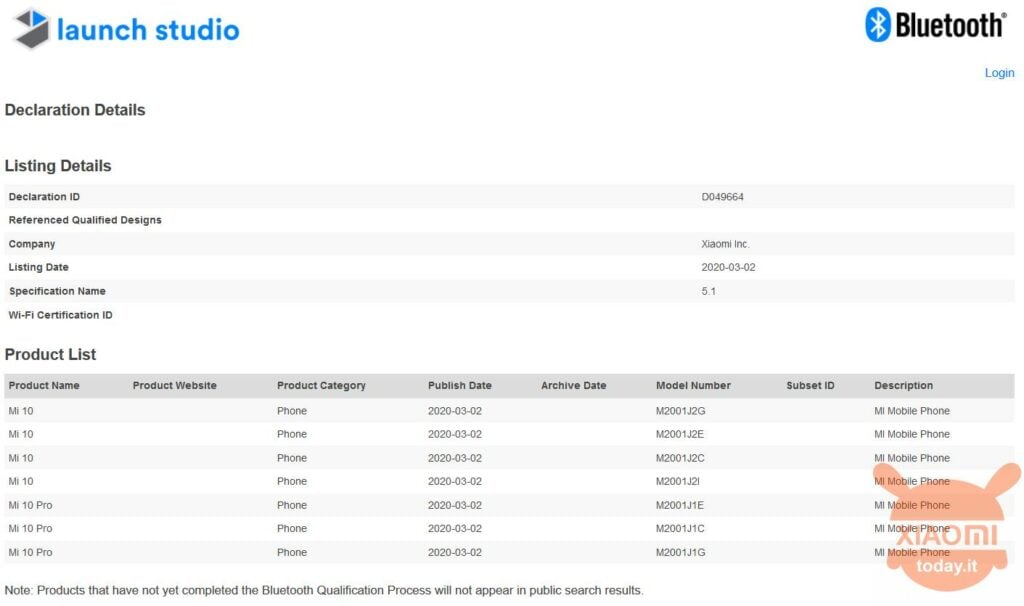The width and height of the screenshot is (1024, 606).
Task: Select model number M2001J1G
Action: [680, 552]
